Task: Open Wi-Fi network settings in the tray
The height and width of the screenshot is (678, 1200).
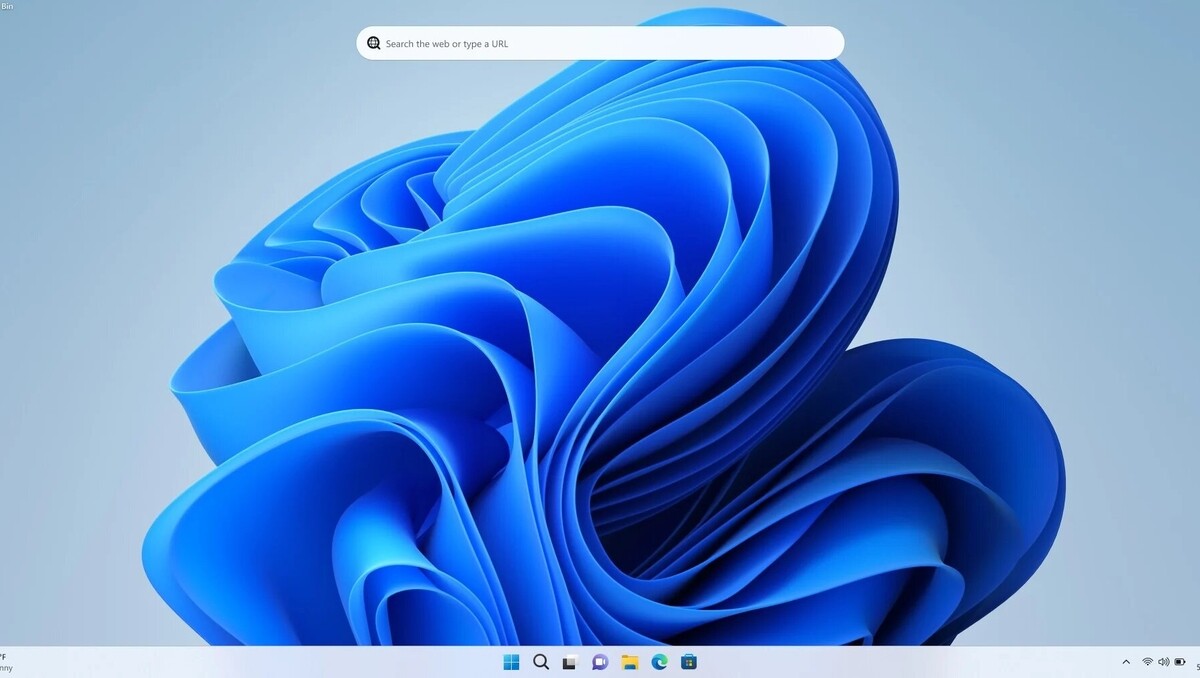Action: click(1147, 662)
